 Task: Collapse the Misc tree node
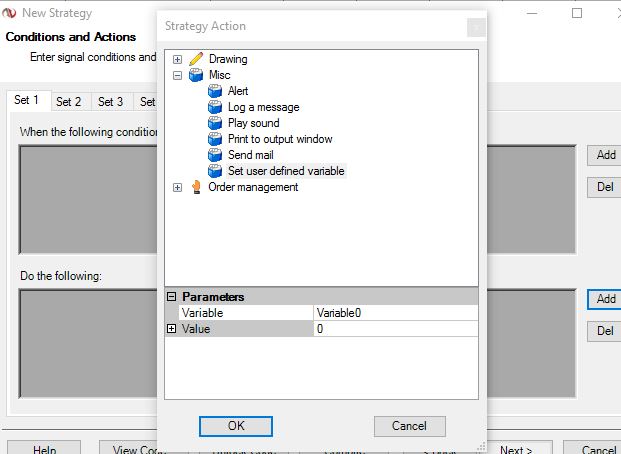tap(178, 76)
